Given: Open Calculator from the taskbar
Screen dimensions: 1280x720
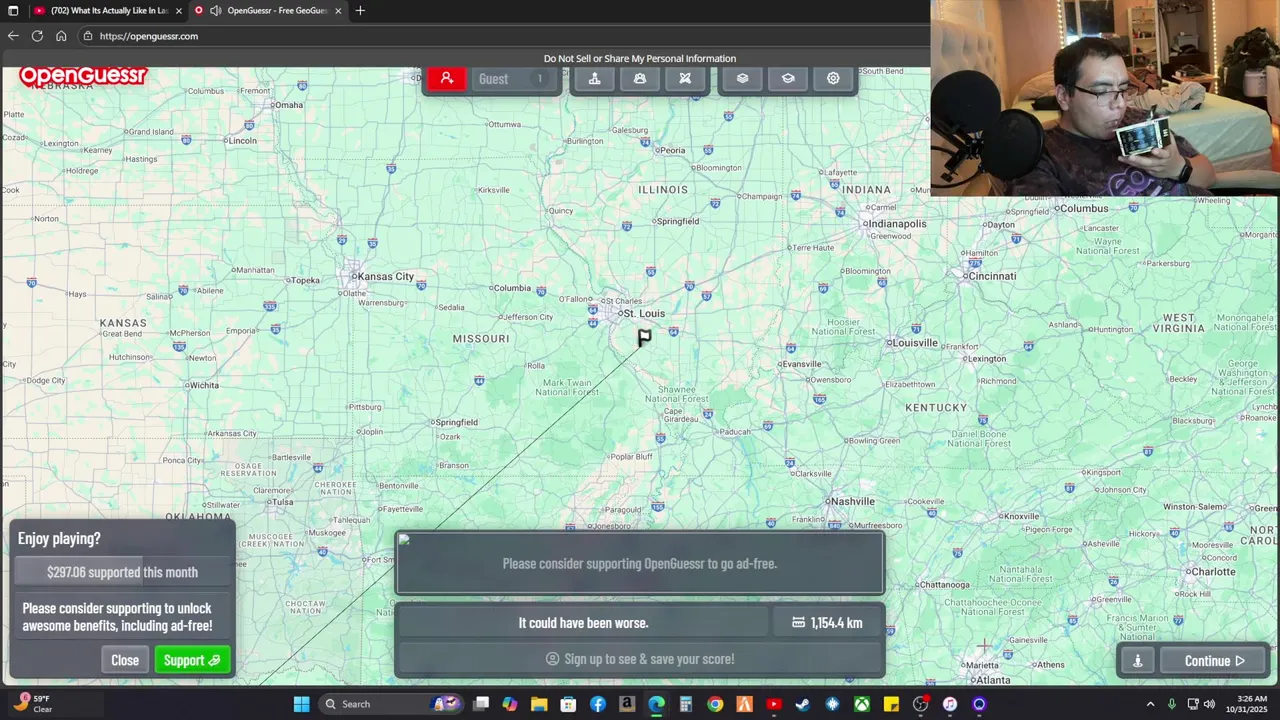Looking at the screenshot, I should tap(686, 704).
